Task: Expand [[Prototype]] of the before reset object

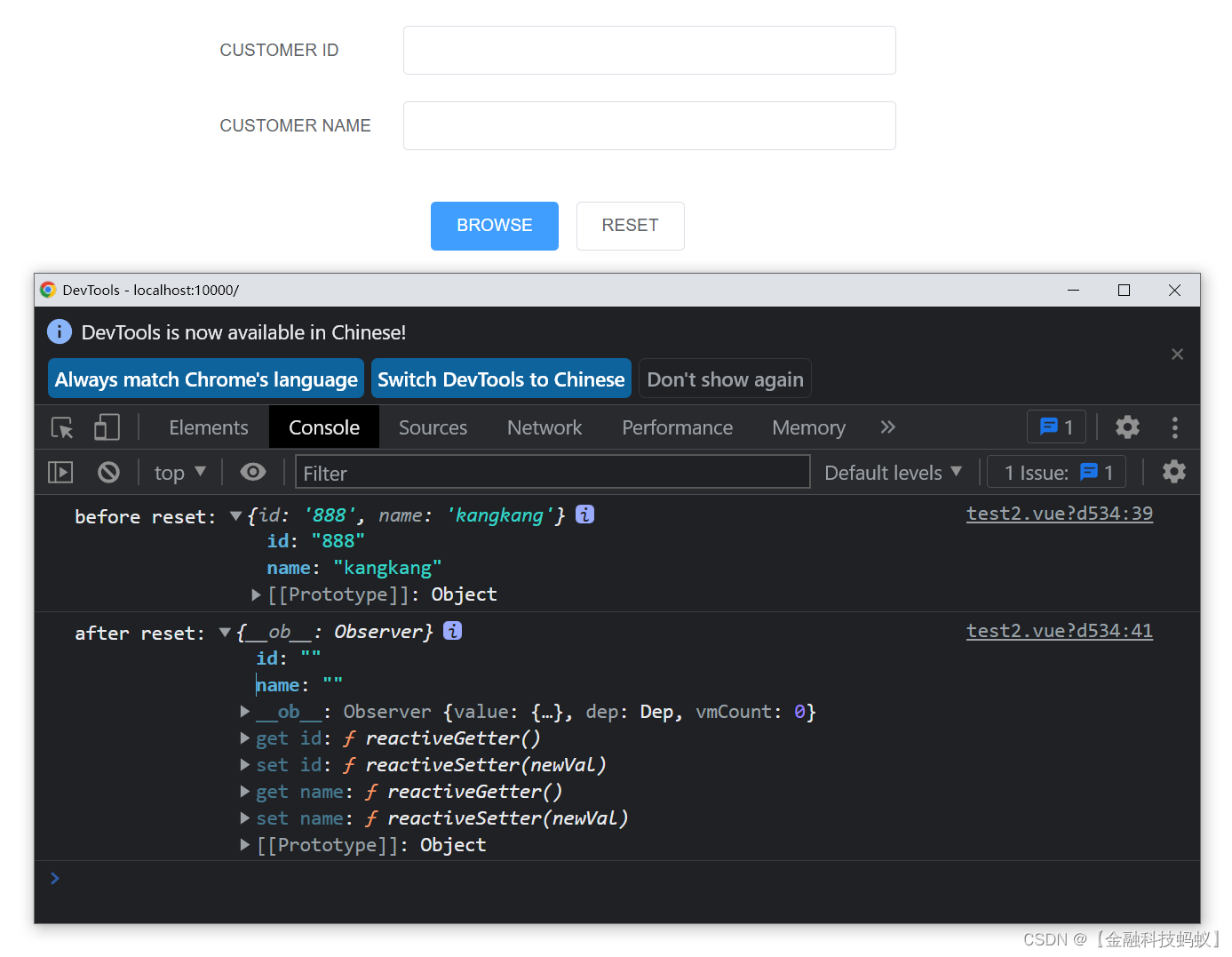Action: (256, 594)
